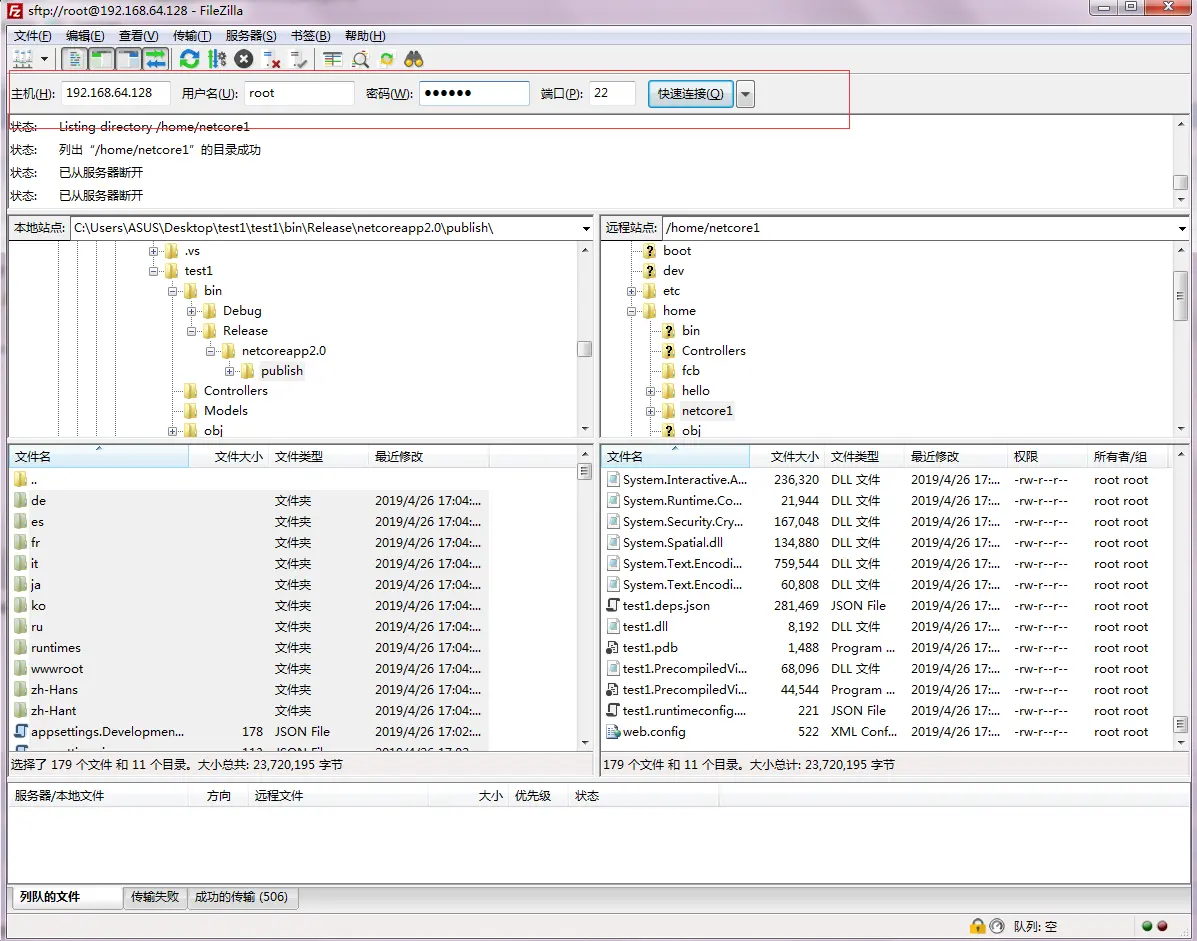The width and height of the screenshot is (1197, 941).
Task: Open Site Manager dropdown arrow
Action: 44,59
